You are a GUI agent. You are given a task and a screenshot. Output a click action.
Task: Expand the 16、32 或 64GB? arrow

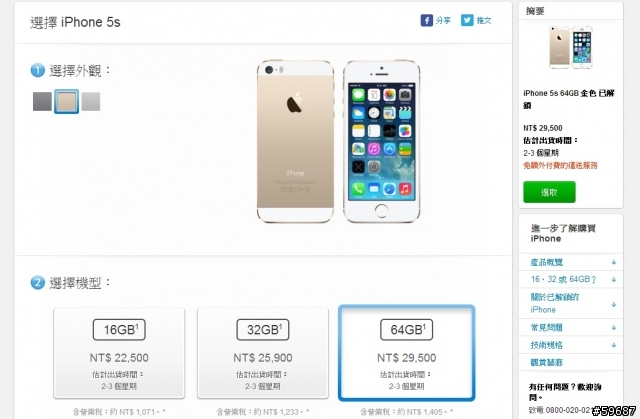point(613,279)
